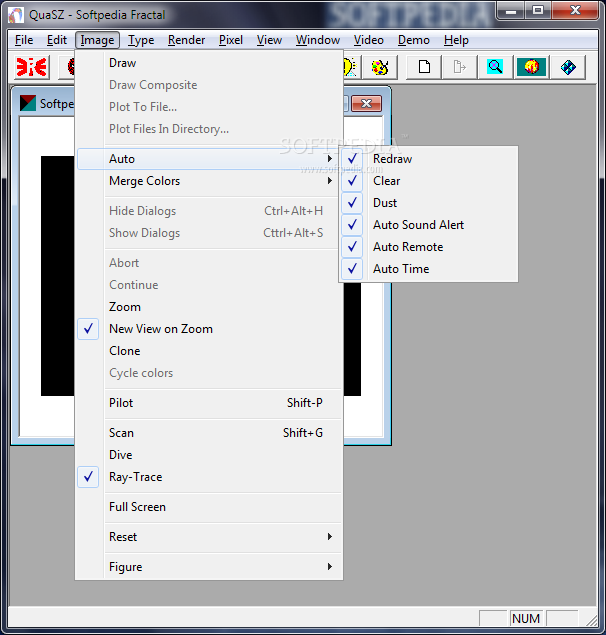Click the teal globe toolbar icon
This screenshot has height=635, width=606.
click(x=531, y=67)
